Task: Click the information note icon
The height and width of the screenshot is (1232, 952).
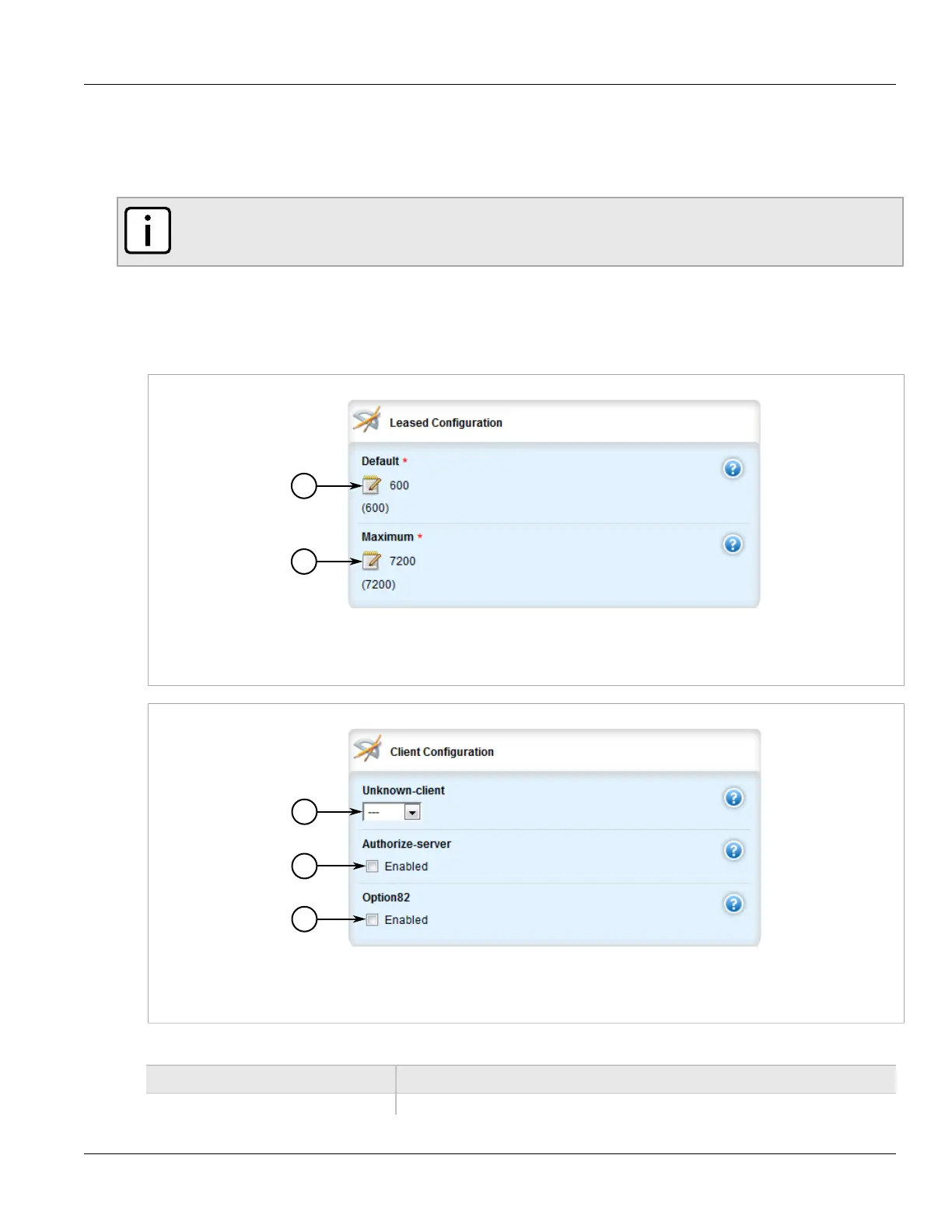Action: pyautogui.click(x=148, y=231)
